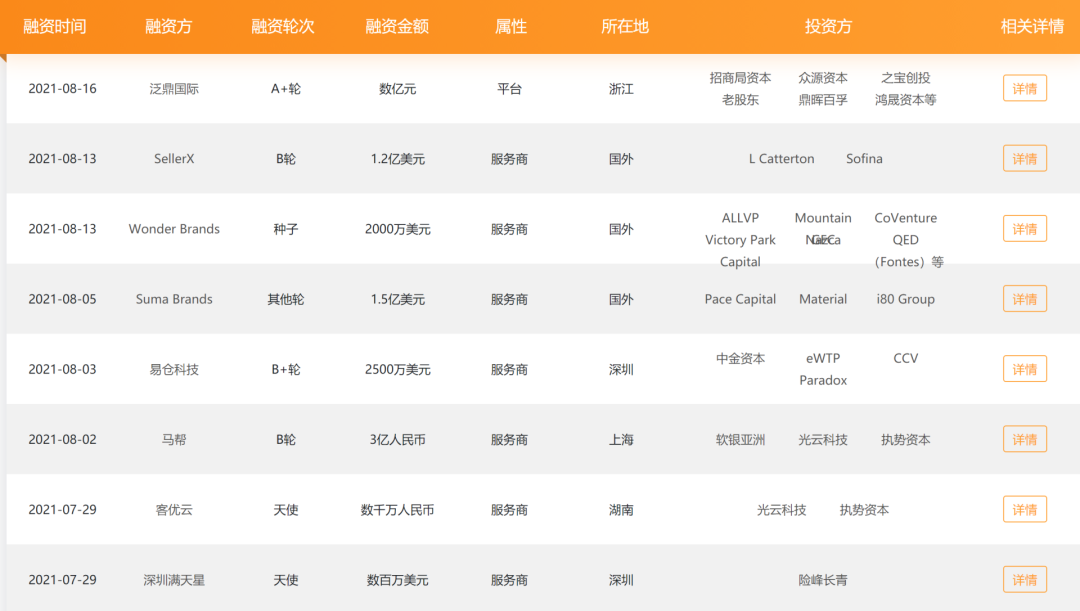
Task: Click amount 数千万人民币
Action: (397, 510)
